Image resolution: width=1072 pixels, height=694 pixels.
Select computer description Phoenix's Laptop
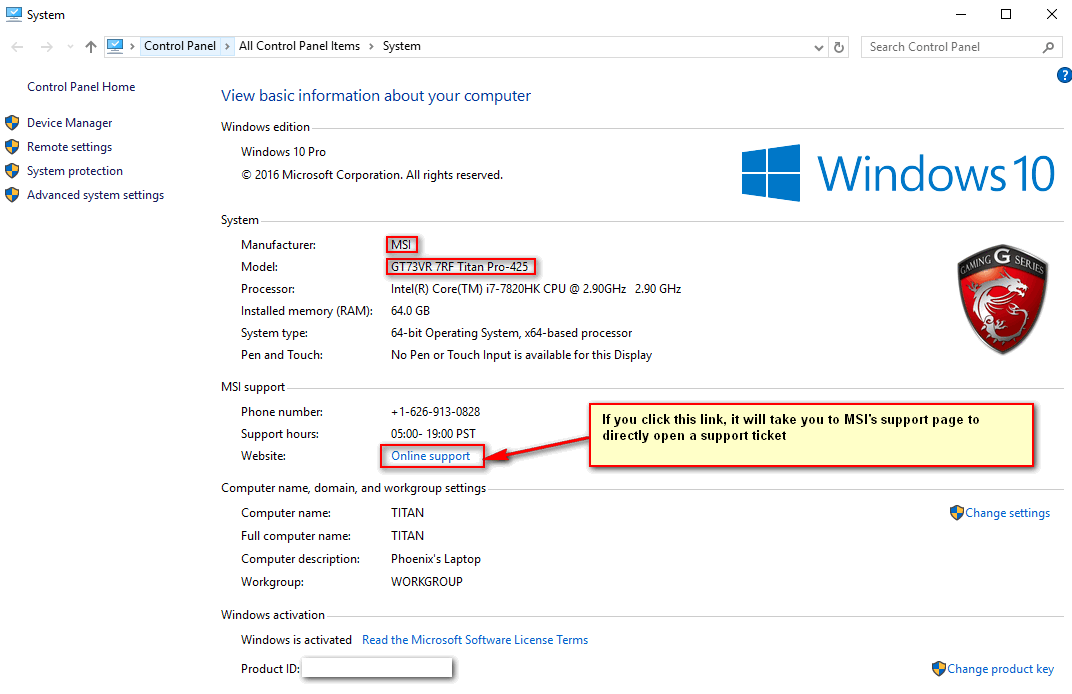click(x=436, y=559)
